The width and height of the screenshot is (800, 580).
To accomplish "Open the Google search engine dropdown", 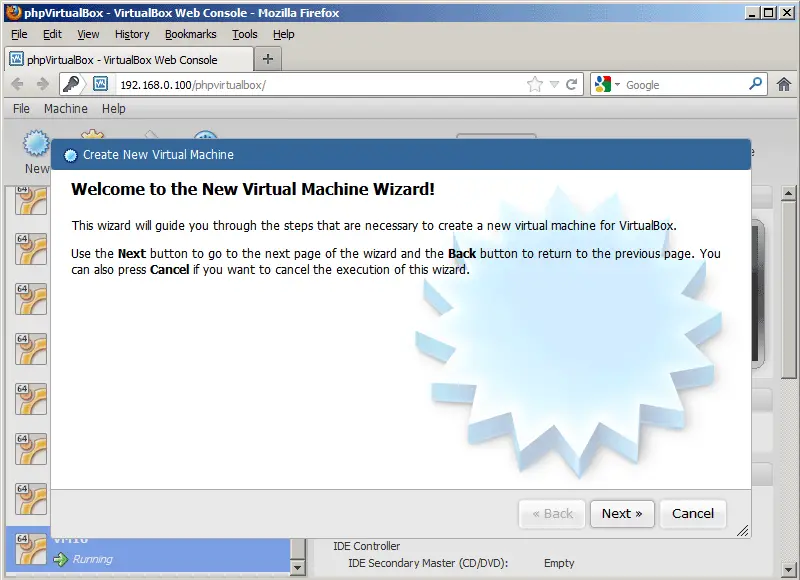I will click(x=617, y=84).
